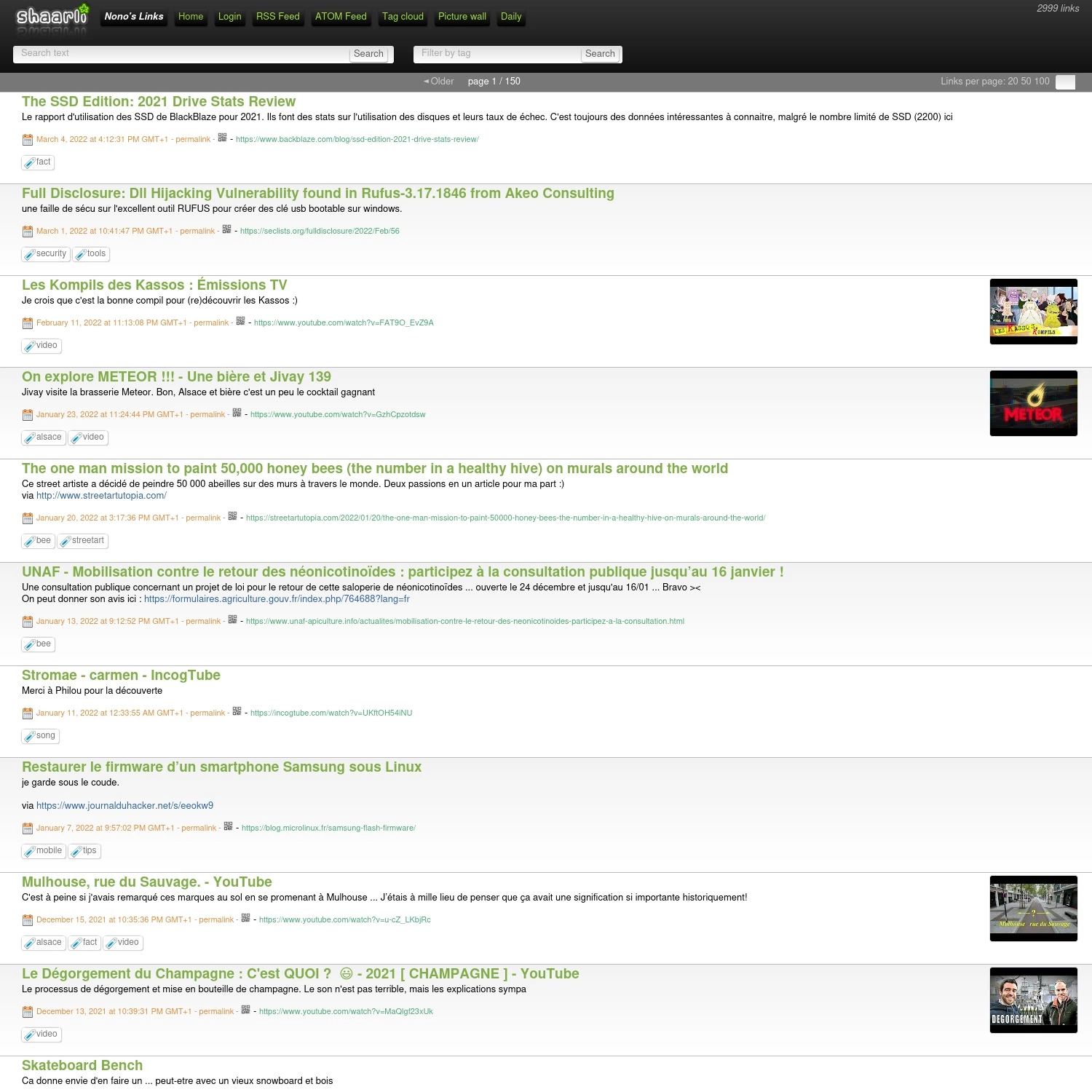Open journalduhacker.net via link
1092x1092 pixels.
click(x=124, y=806)
